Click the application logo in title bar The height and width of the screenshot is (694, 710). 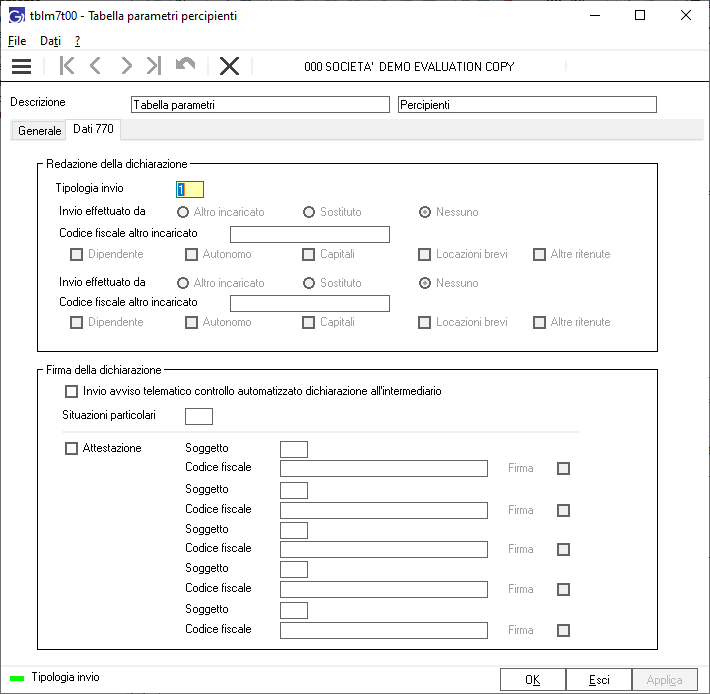17,16
